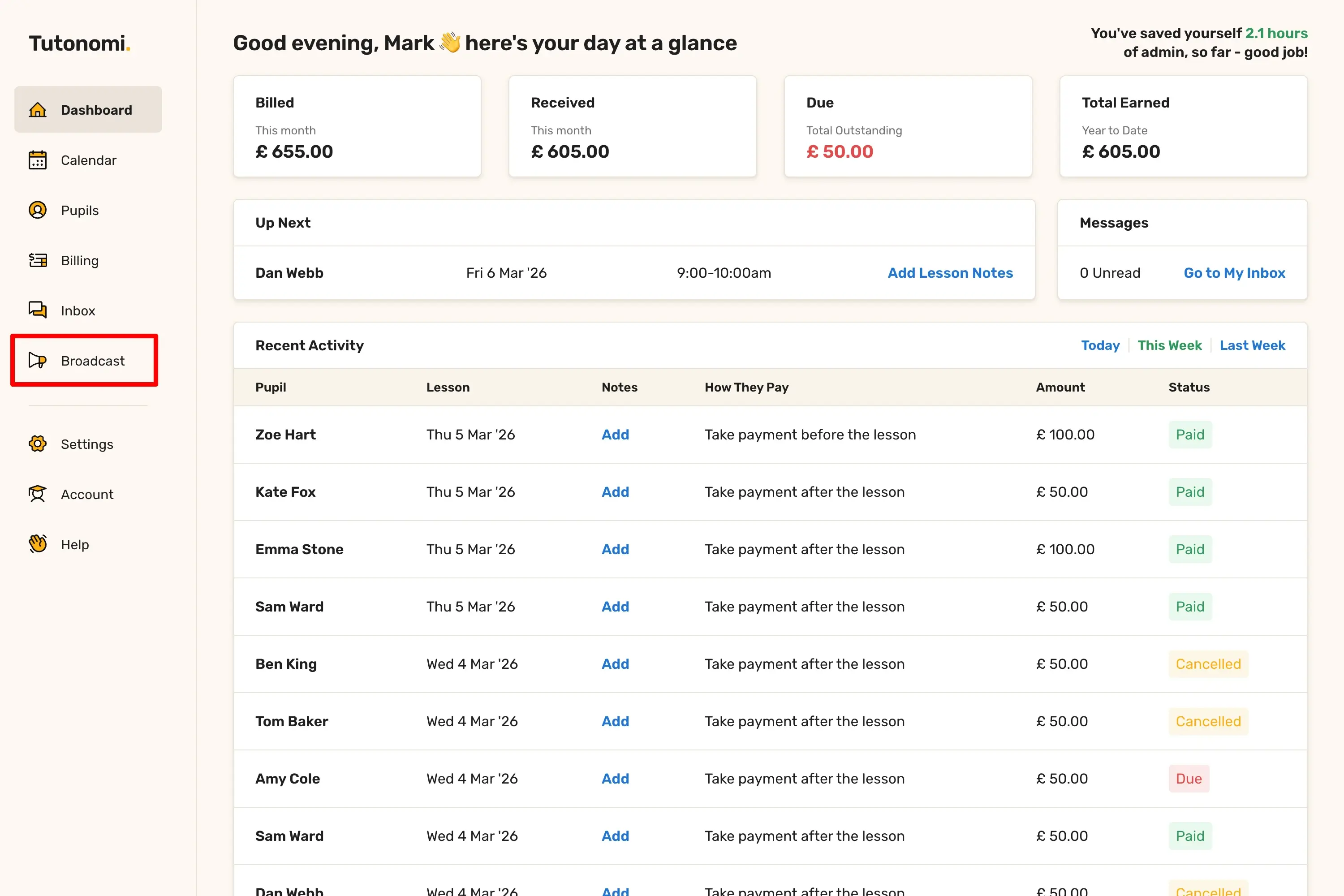Click the Tutonomi logo
The width and height of the screenshot is (1344, 896).
coord(79,43)
